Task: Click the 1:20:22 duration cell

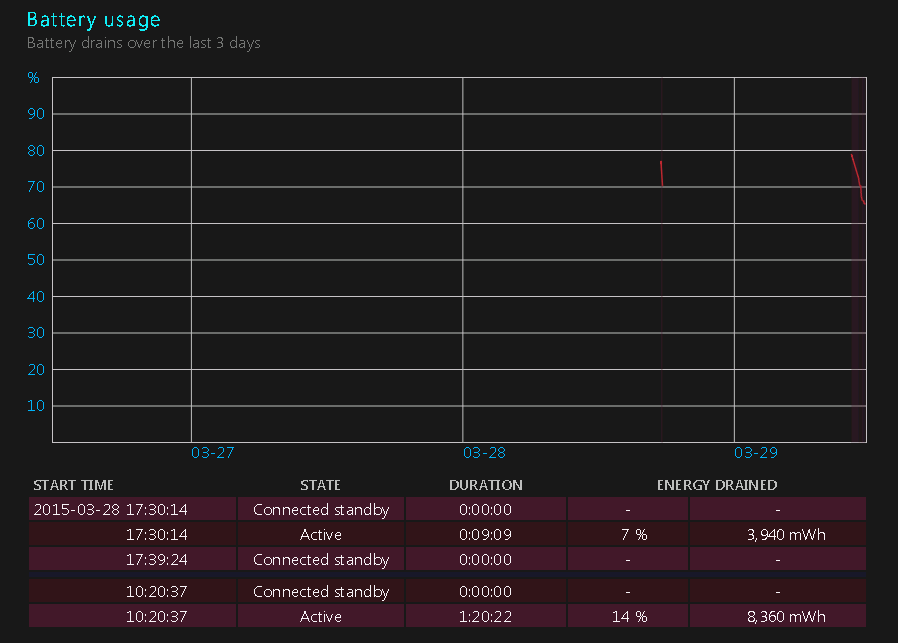Action: (x=486, y=616)
